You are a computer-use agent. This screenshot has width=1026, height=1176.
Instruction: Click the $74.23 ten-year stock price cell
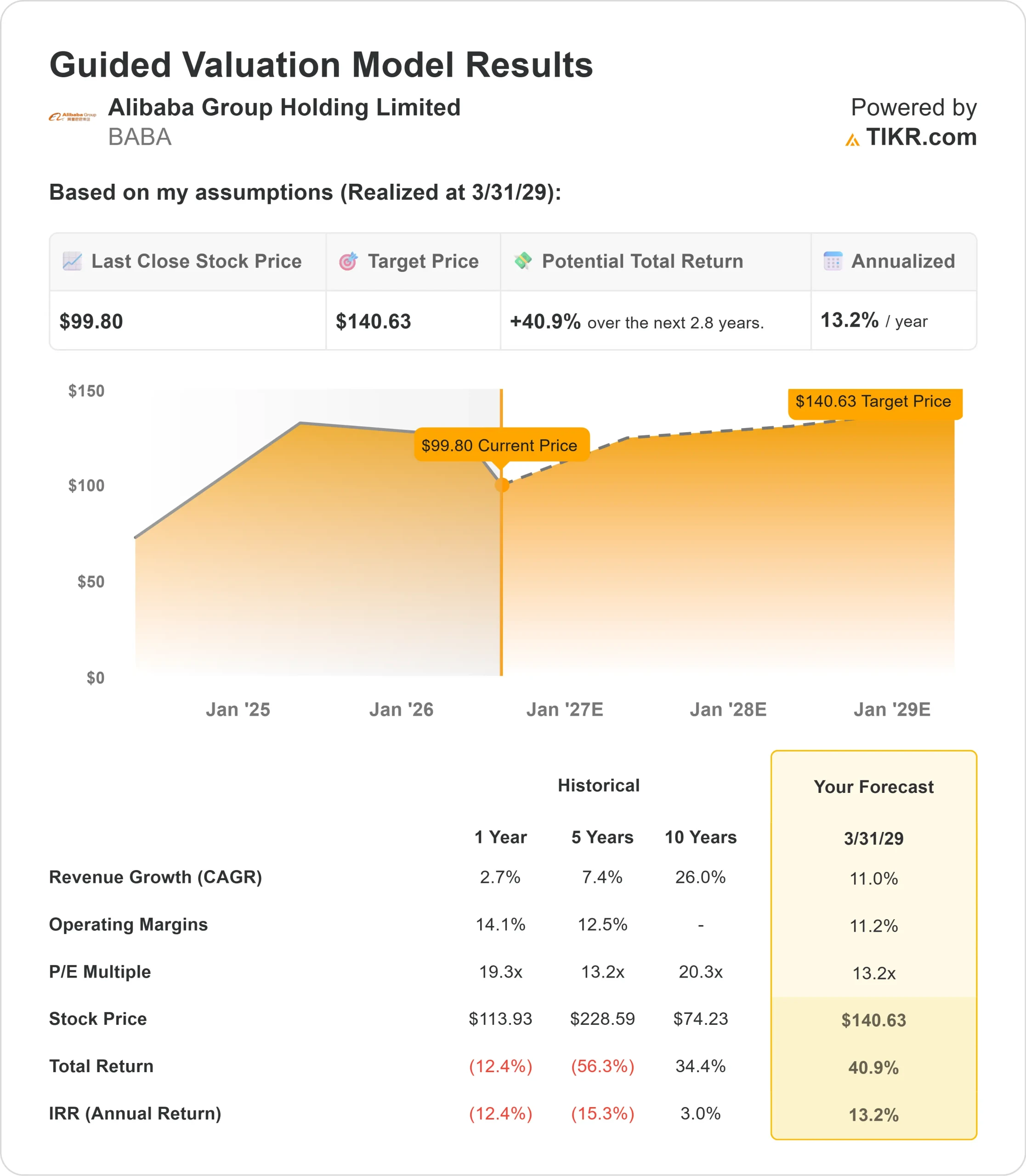[x=701, y=1019]
